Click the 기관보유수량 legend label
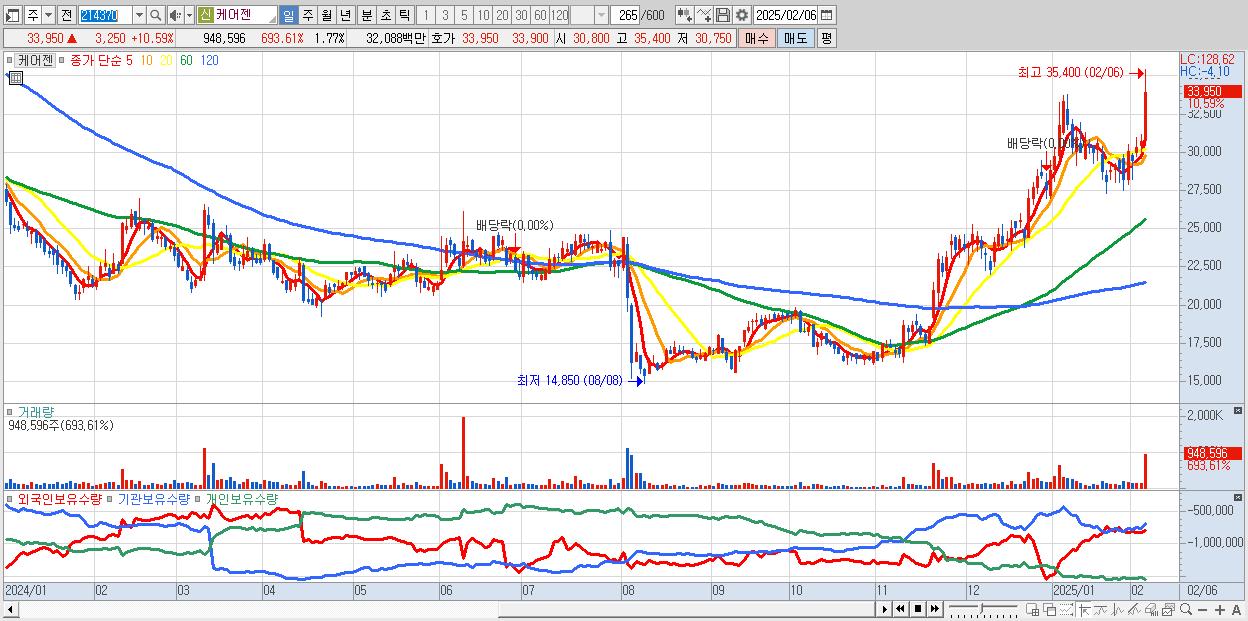 click(152, 497)
